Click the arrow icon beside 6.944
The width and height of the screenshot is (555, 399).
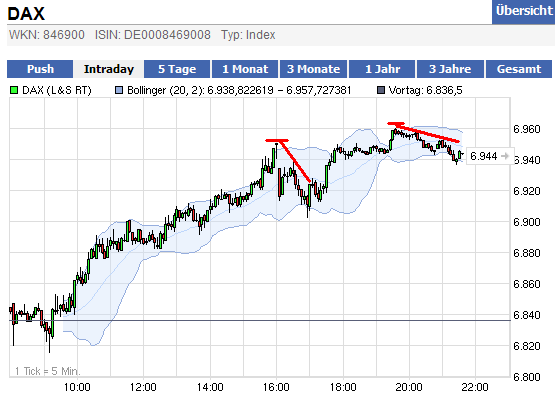[x=505, y=156]
